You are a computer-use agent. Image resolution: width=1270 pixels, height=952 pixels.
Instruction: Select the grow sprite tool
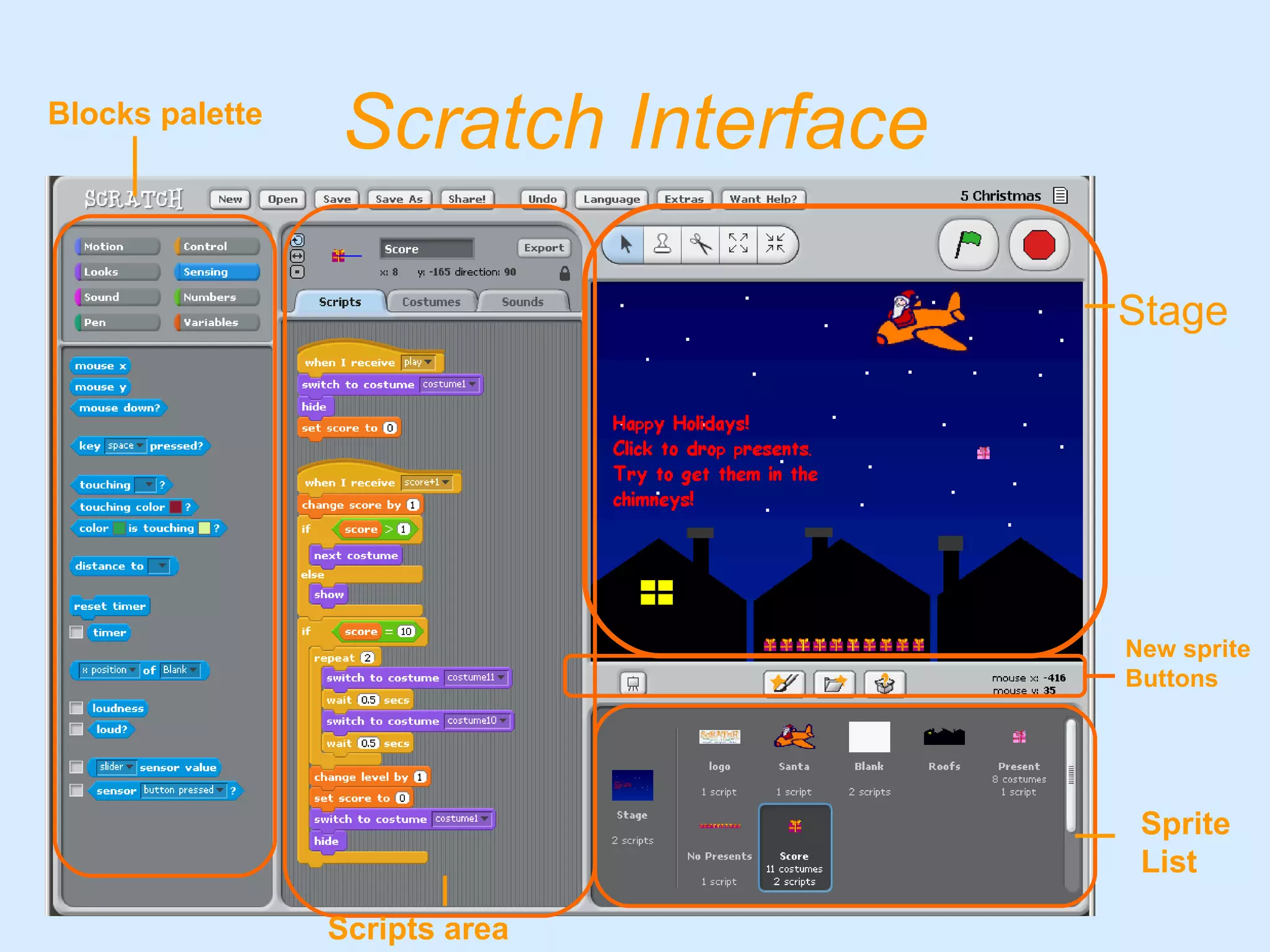(x=738, y=245)
